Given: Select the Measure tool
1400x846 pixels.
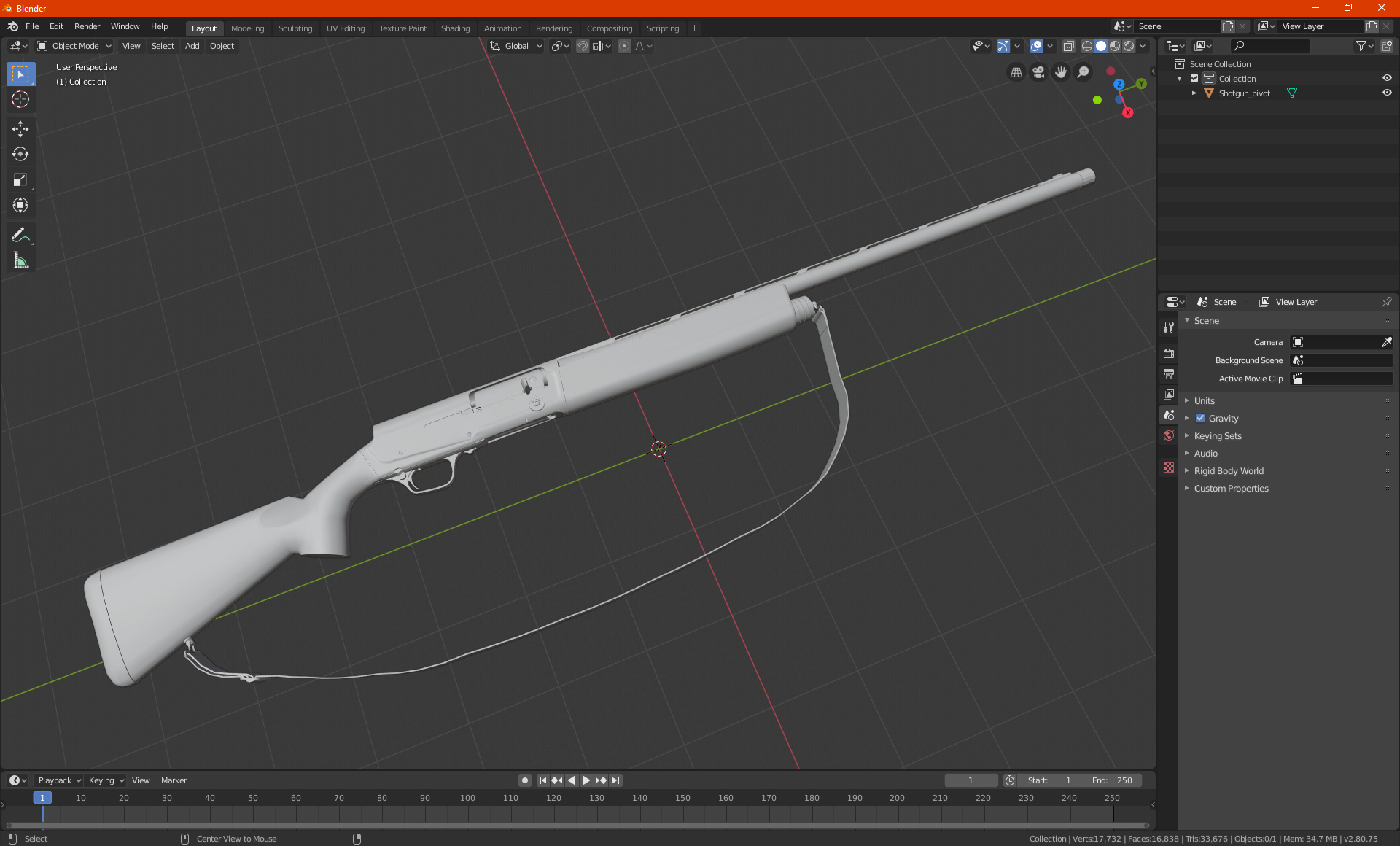Looking at the screenshot, I should coord(20,260).
